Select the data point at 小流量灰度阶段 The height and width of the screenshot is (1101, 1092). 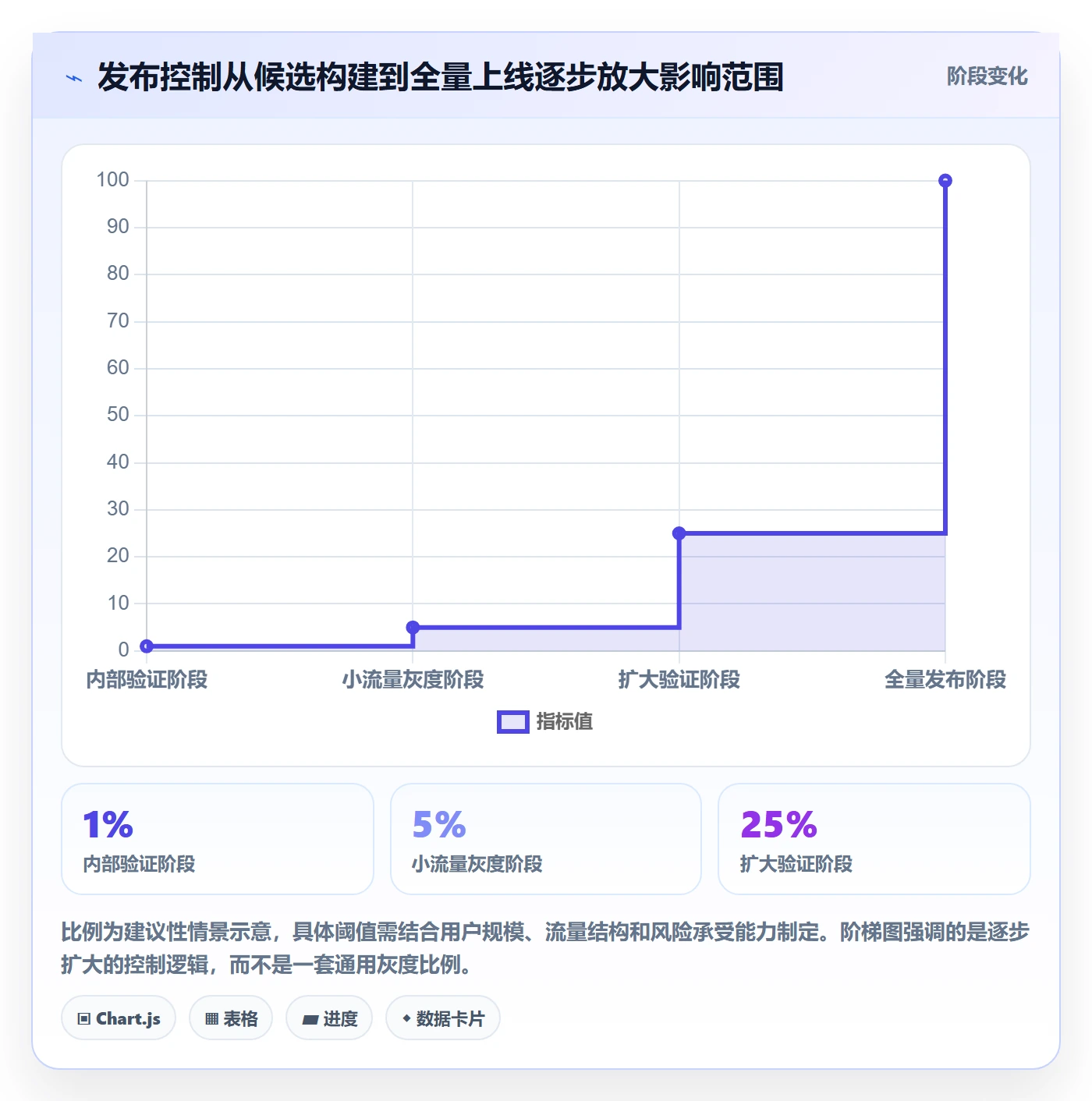pos(413,627)
